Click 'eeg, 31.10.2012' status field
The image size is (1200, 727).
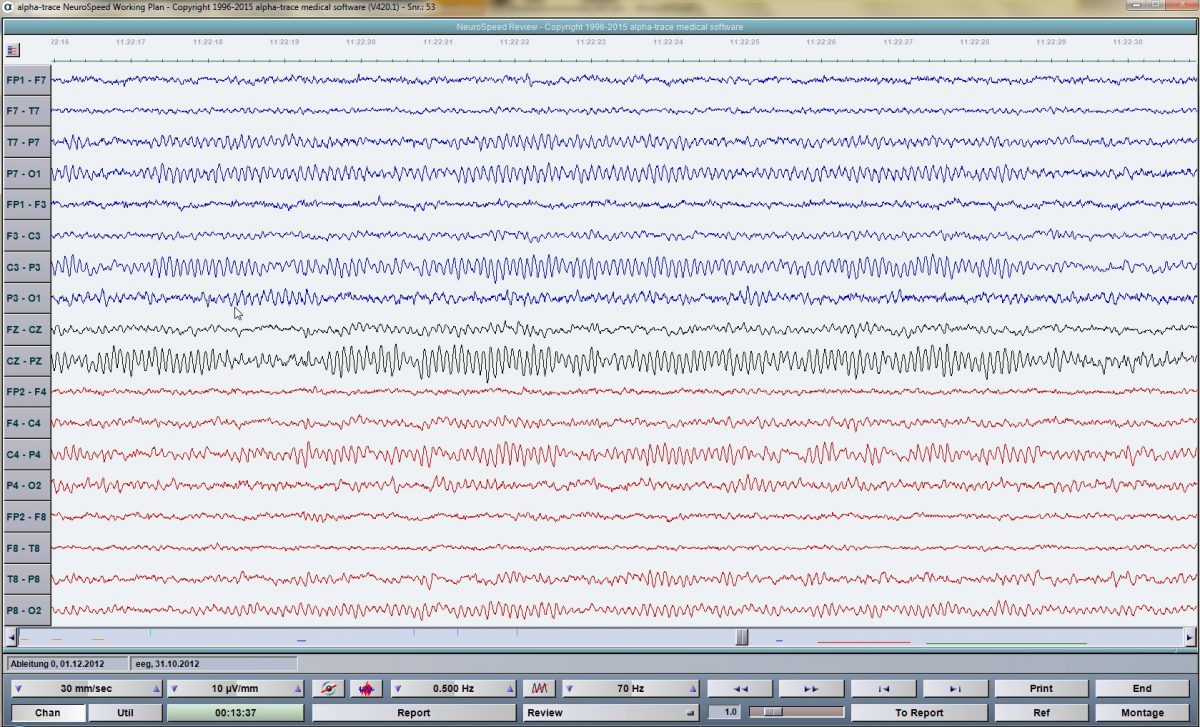tap(214, 663)
